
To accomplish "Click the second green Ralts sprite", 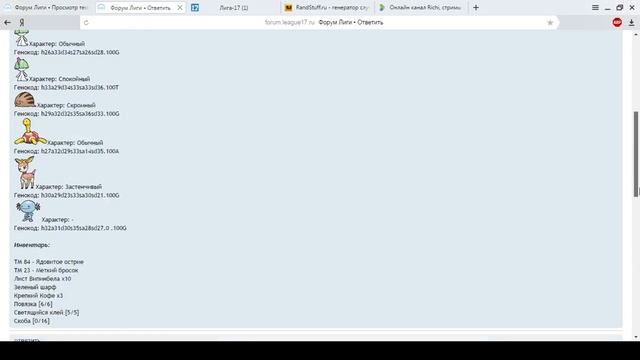I will [21, 69].
